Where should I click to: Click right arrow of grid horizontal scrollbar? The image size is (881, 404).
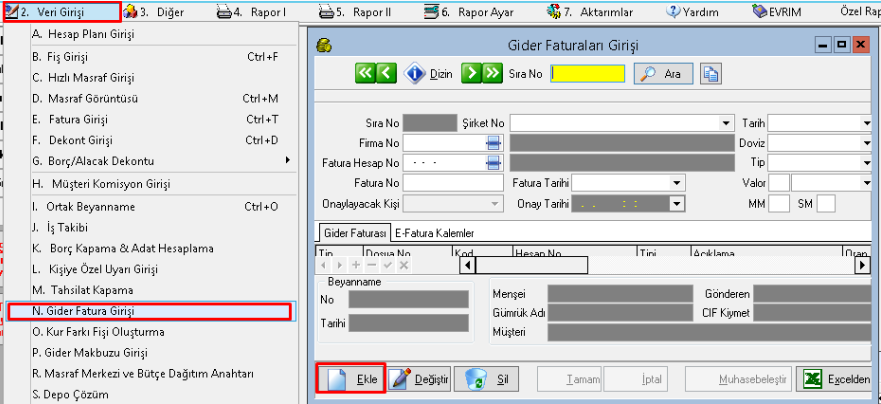(862, 265)
